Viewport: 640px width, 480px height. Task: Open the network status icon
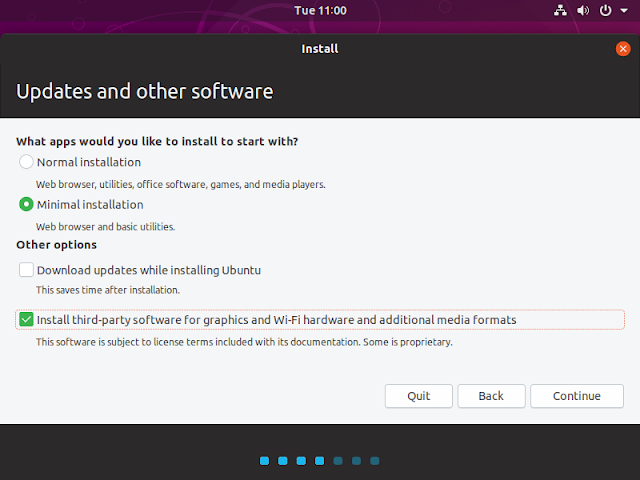[x=560, y=10]
